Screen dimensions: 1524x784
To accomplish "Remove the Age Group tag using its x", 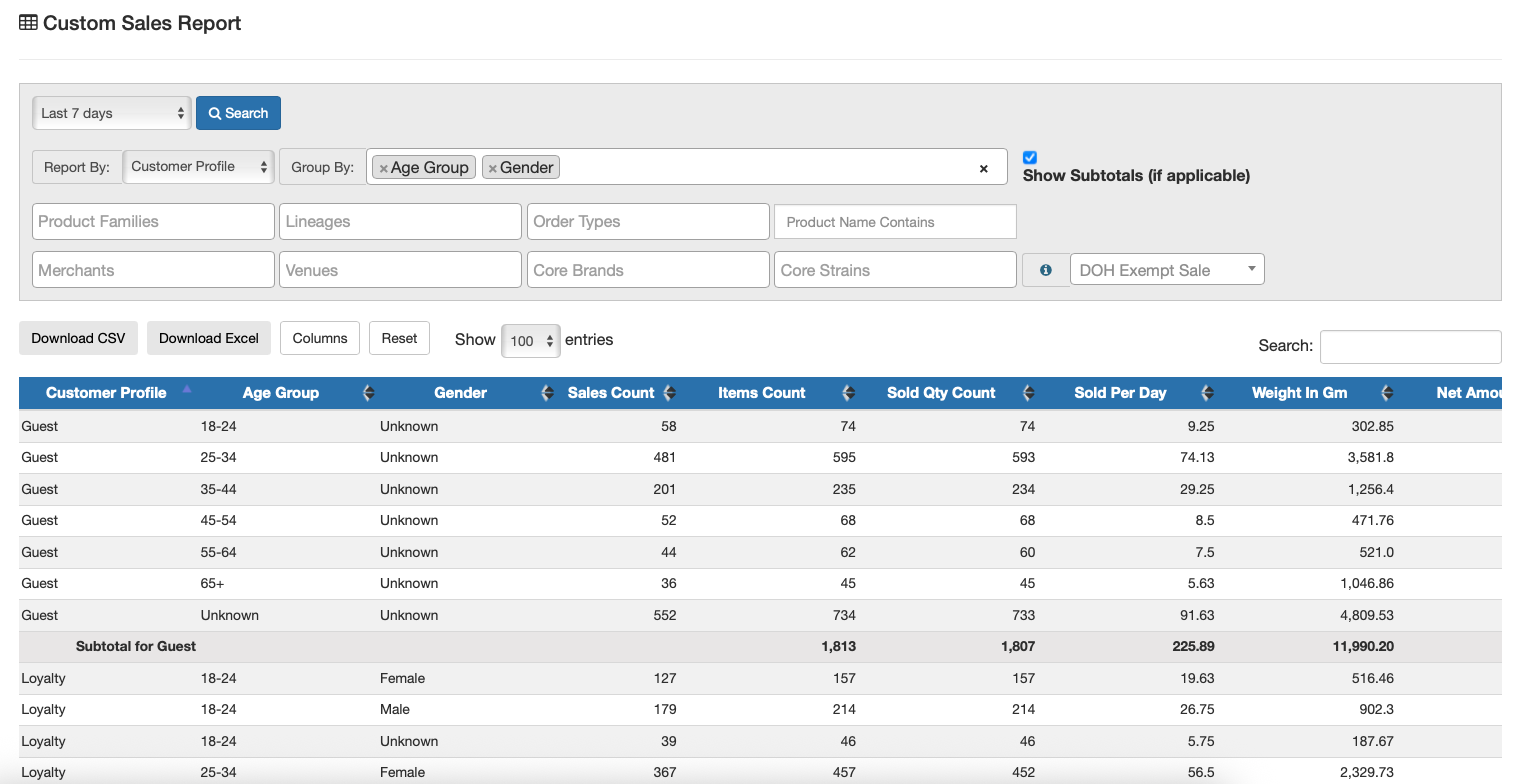I will pyautogui.click(x=384, y=168).
